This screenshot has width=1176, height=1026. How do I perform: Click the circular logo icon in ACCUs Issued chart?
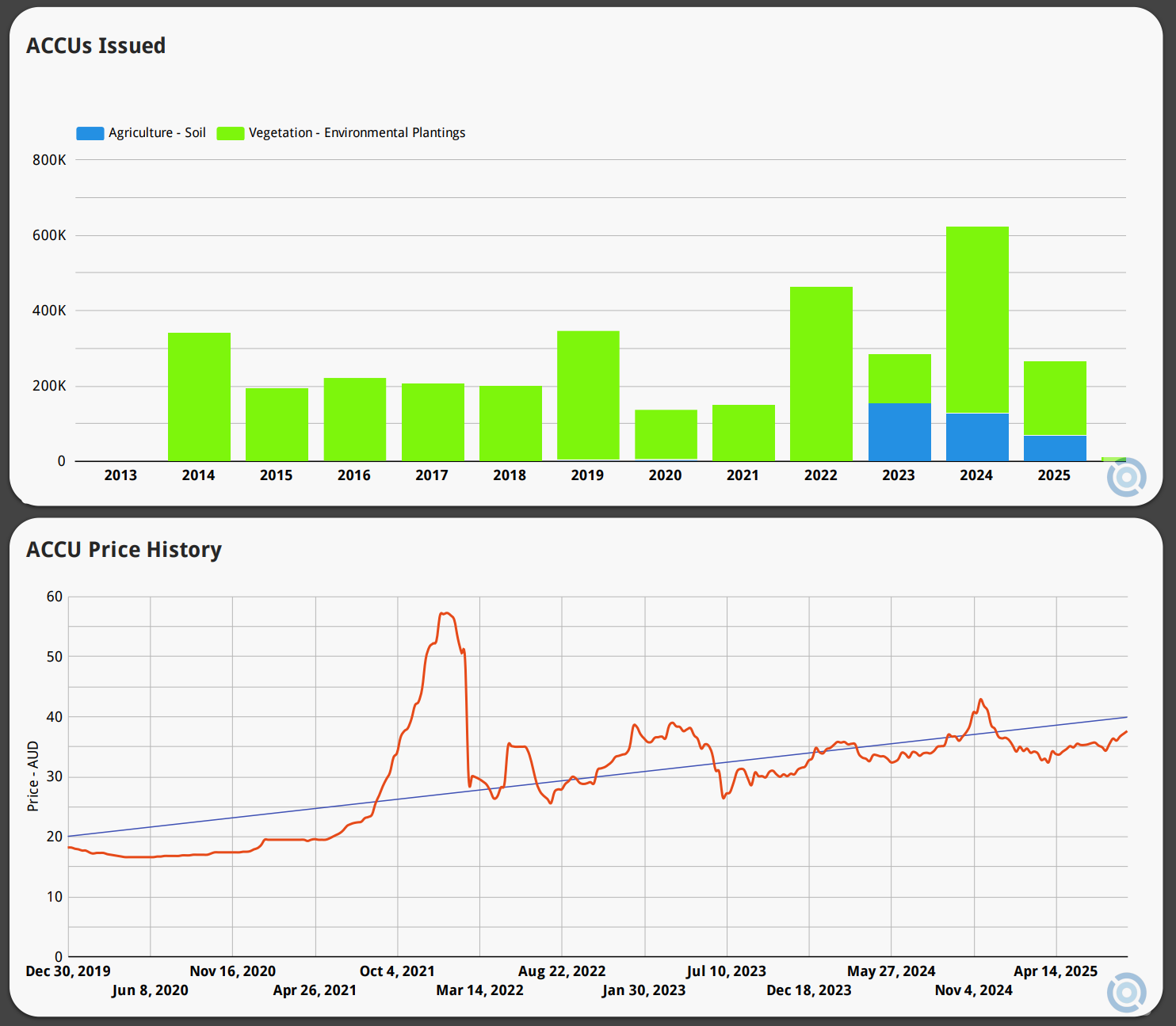point(1126,477)
